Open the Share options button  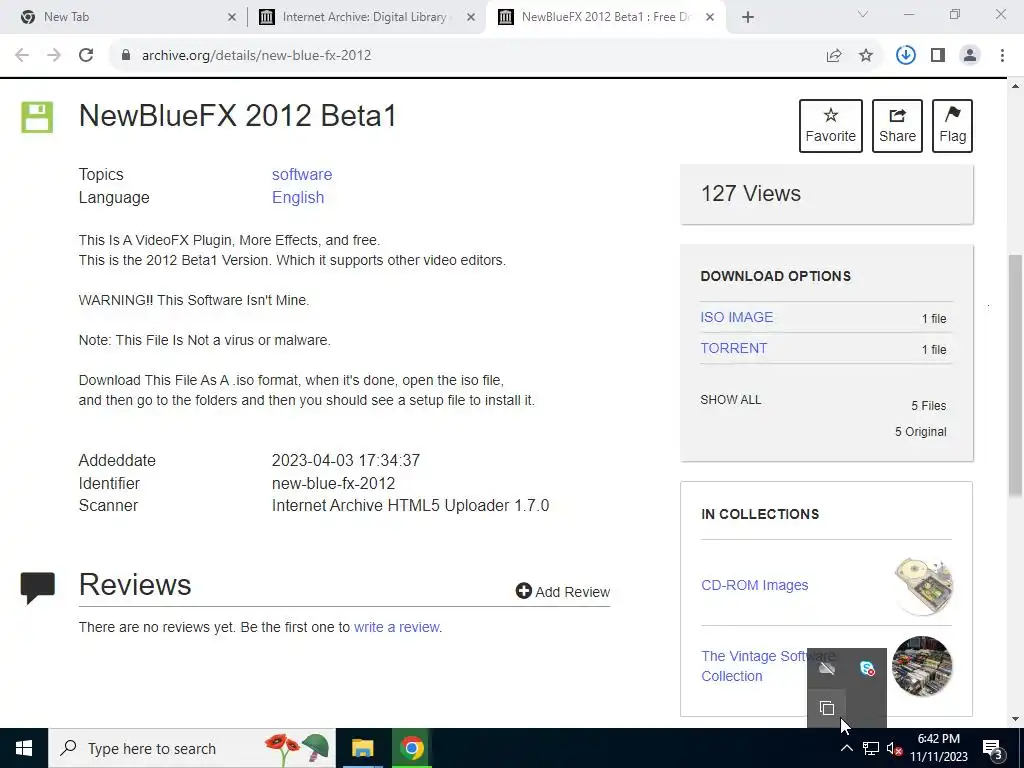pos(897,126)
